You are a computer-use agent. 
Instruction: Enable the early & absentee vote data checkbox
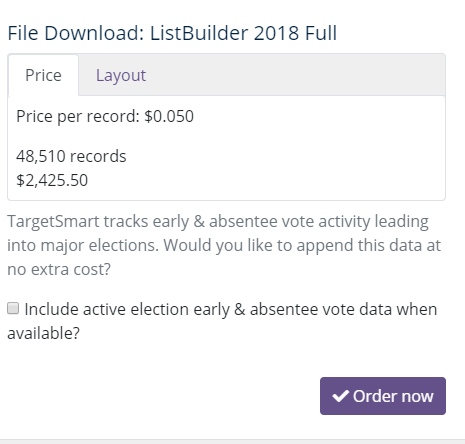(13, 308)
